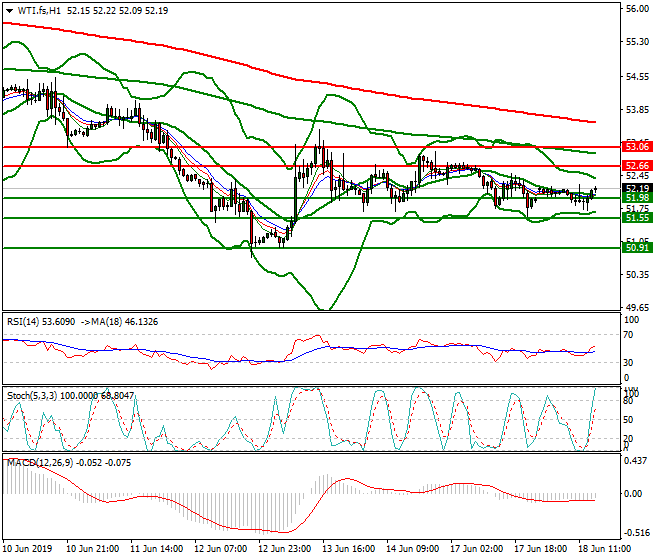Viewport: 660px width, 560px height.
Task: Select the 50.35 price scale value
Action: point(637,275)
